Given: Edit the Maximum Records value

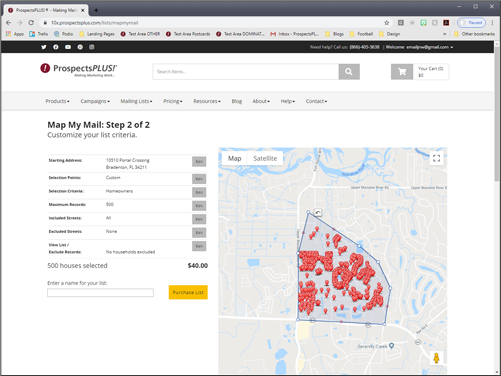Looking at the screenshot, I should click(199, 206).
